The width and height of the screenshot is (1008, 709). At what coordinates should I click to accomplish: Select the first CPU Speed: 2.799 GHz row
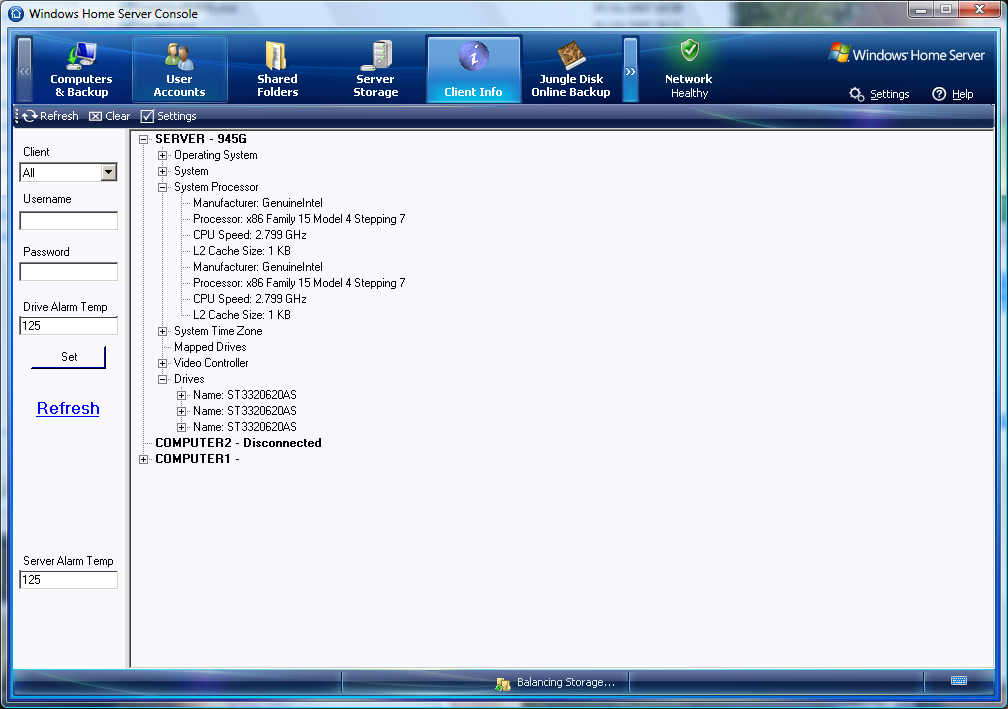(250, 235)
